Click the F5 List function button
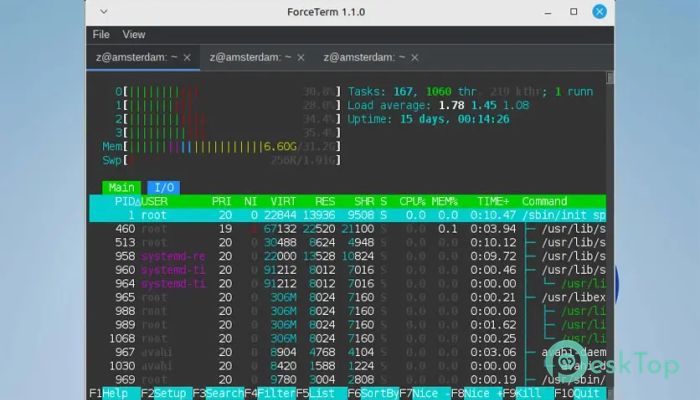Image resolution: width=700 pixels, height=400 pixels. point(321,393)
